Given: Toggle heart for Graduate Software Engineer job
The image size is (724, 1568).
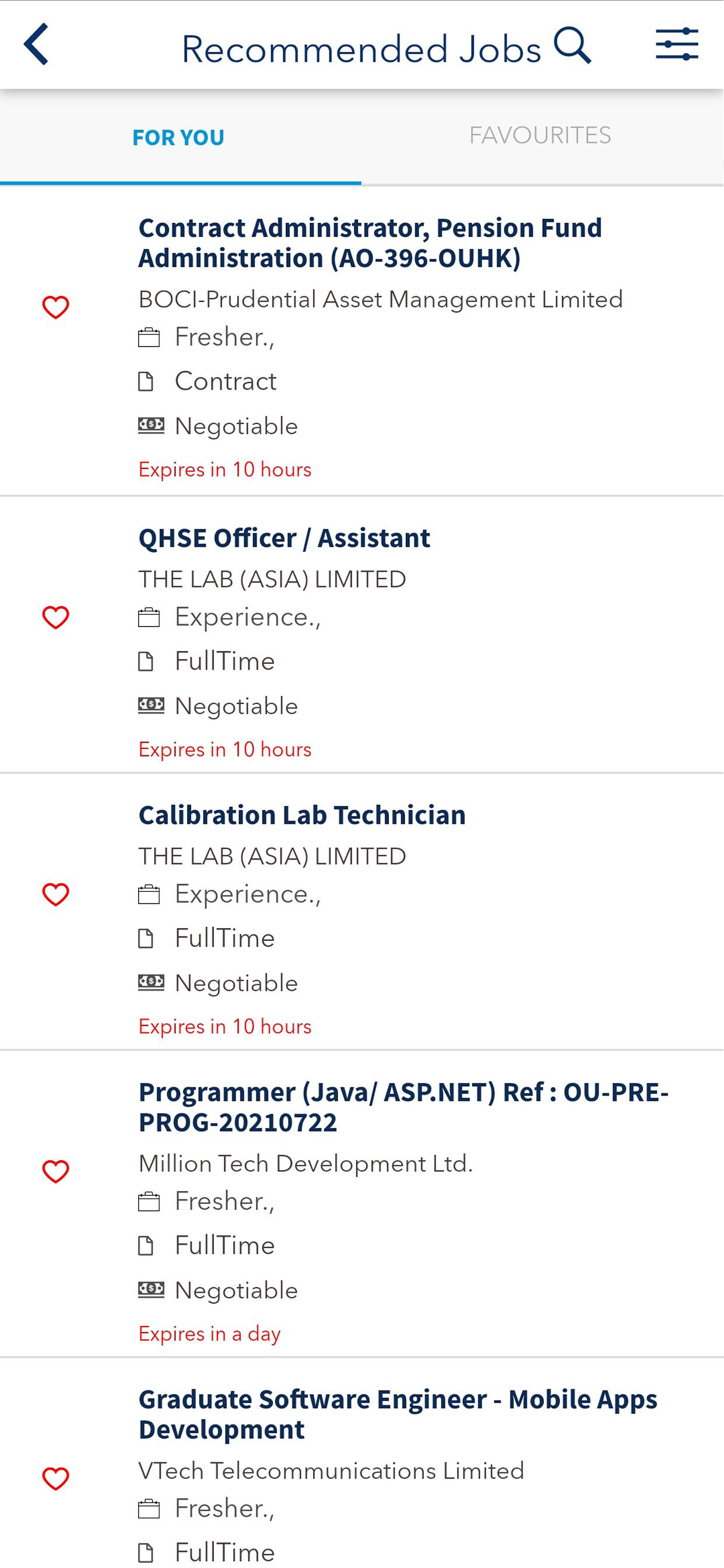Looking at the screenshot, I should (x=55, y=1479).
